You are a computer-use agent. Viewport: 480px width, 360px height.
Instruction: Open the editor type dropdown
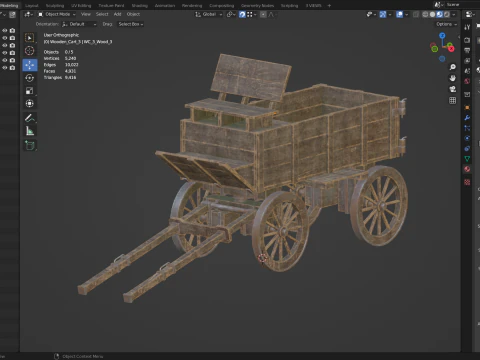pos(28,14)
